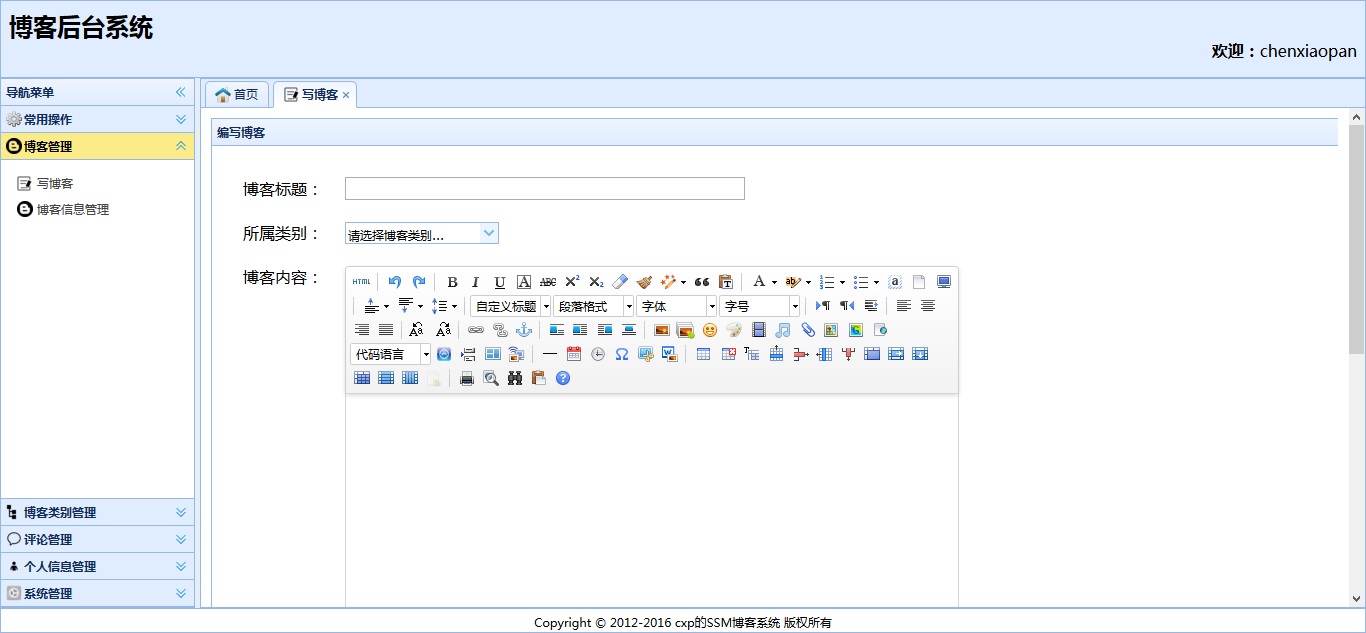Undo the last edit in the editor
This screenshot has width=1366, height=633.
[x=394, y=281]
